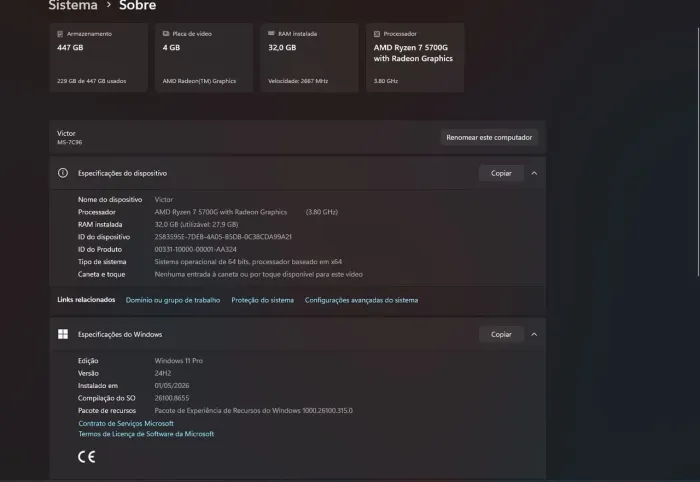Screen dimensions: 700x482
Task: Select product ID 00331-10000-00001-AA324
Action: 196,249
